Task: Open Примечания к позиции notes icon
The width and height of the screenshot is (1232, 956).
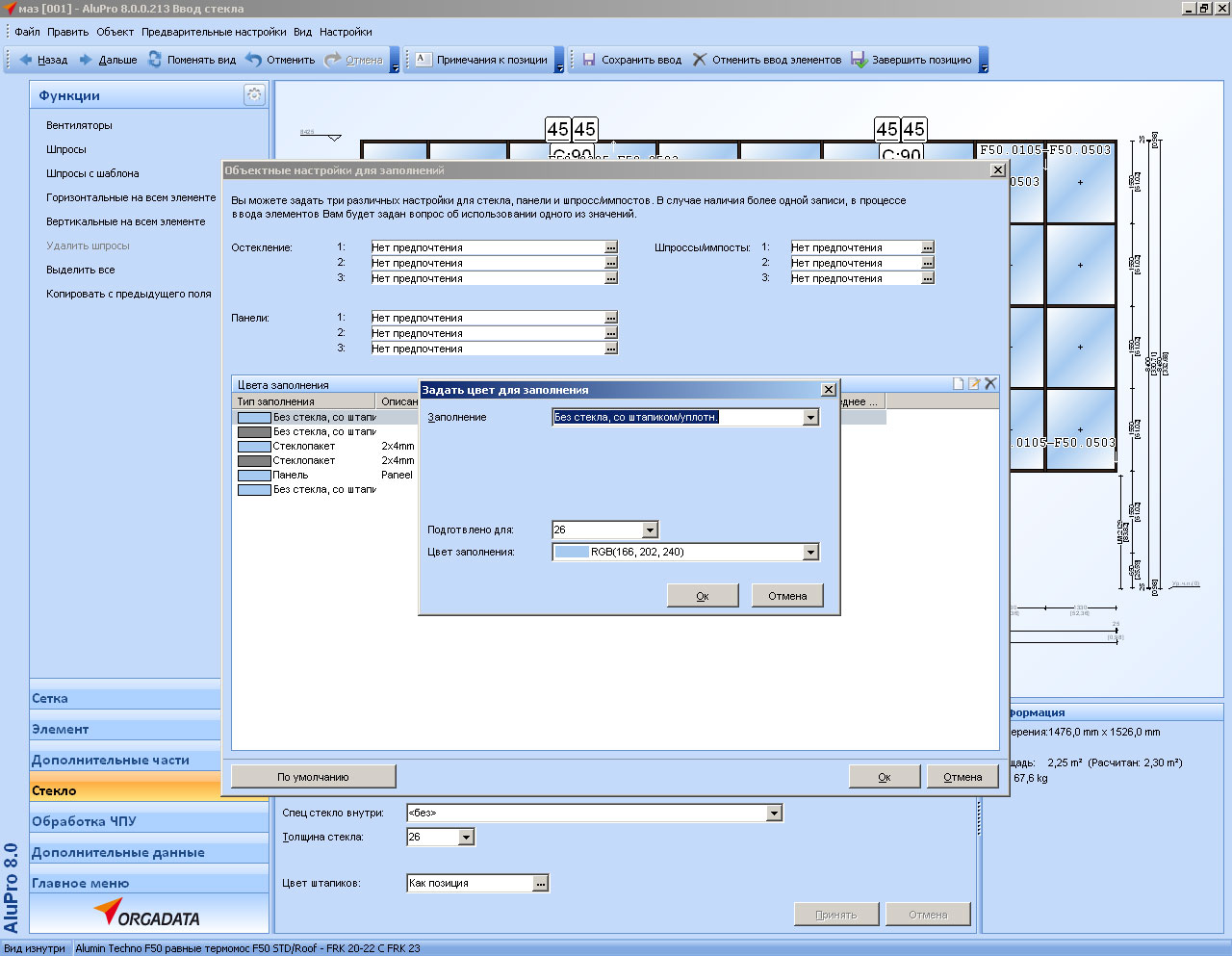Action: click(423, 60)
